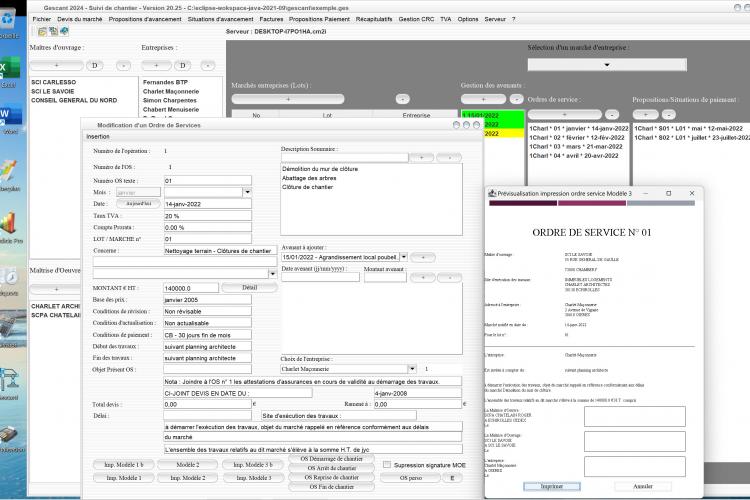Open the Gestion CRC menu
Image resolution: width=750 pixels, height=500 pixels.
coord(416,19)
